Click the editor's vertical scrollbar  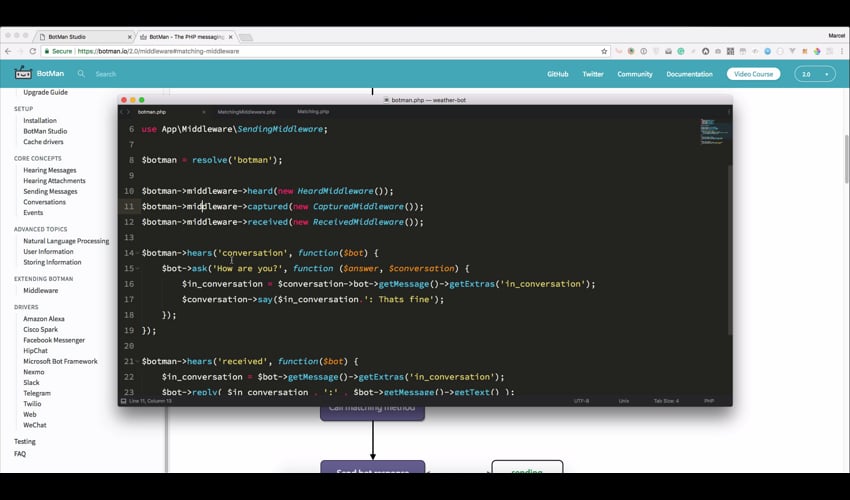(730, 249)
